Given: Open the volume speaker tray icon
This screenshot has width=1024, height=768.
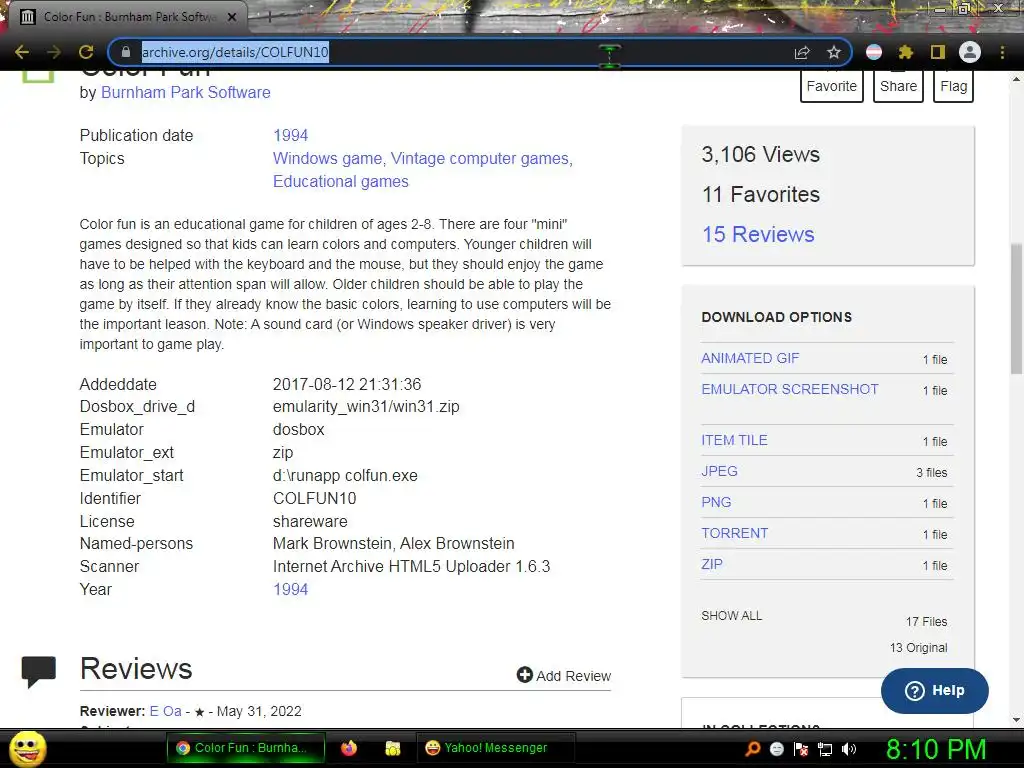Looking at the screenshot, I should 849,749.
